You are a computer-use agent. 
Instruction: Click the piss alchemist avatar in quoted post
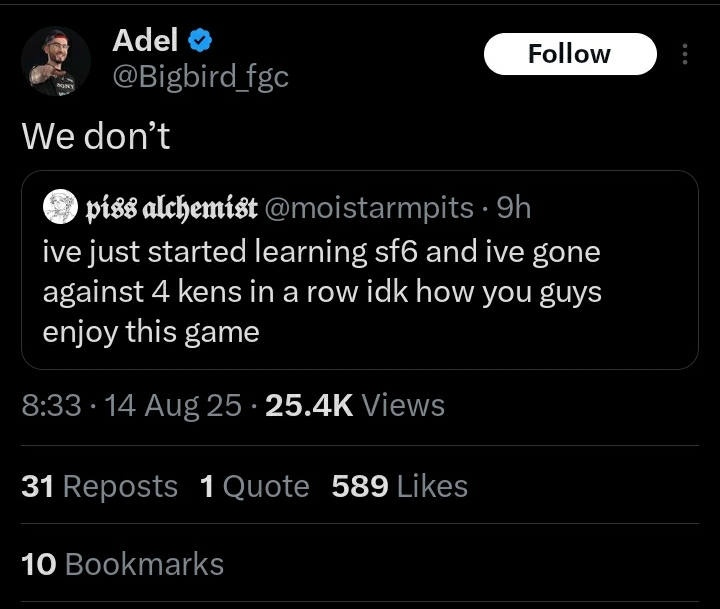60,207
